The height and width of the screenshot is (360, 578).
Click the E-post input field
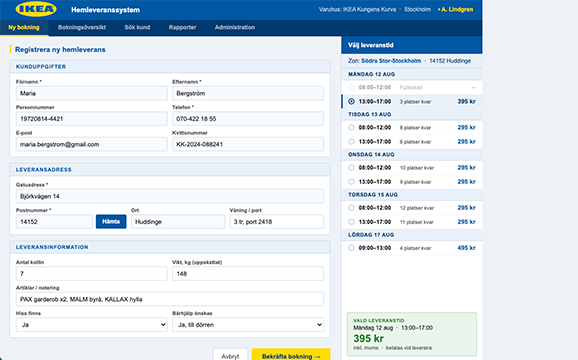[x=91, y=144]
